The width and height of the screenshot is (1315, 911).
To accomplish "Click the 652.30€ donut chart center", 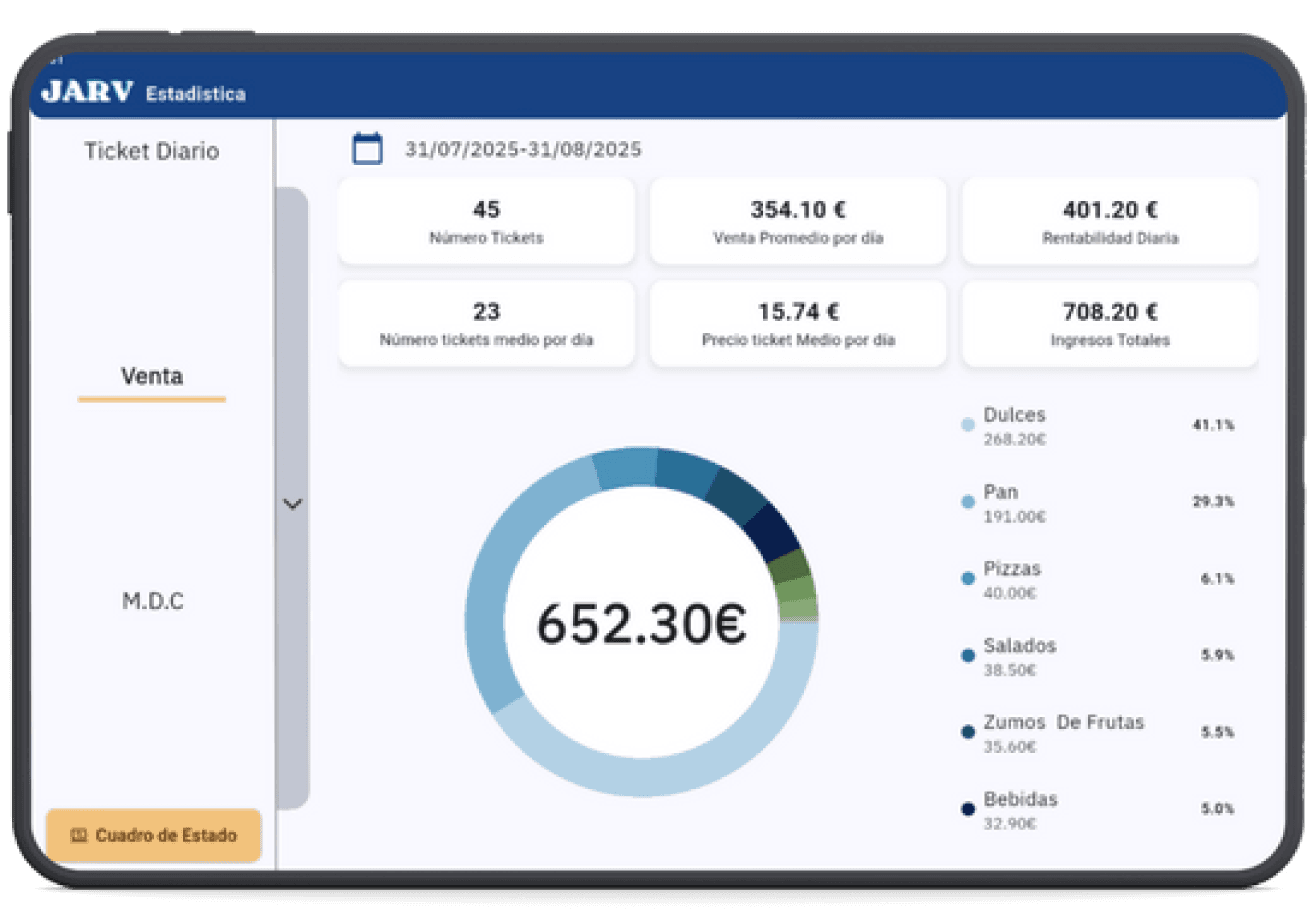I will click(x=641, y=623).
